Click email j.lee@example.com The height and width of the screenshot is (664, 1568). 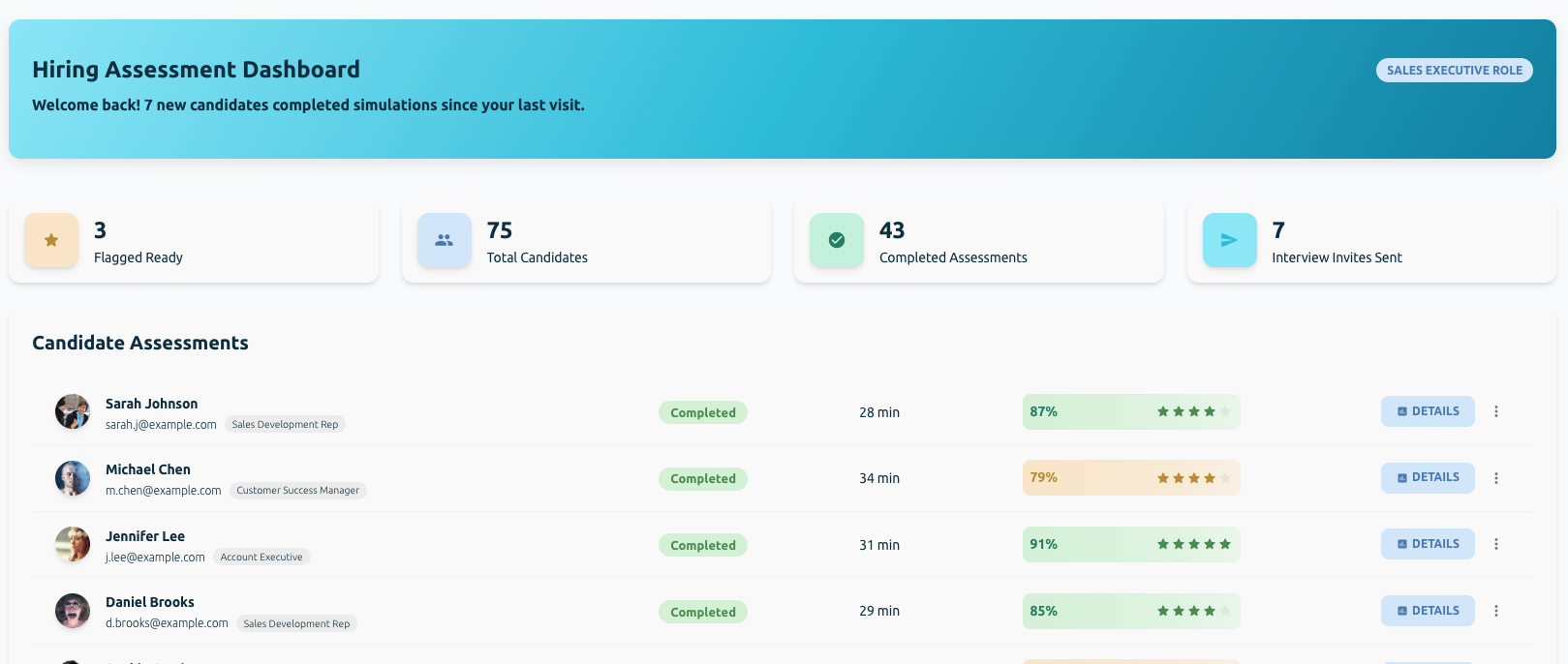(155, 557)
